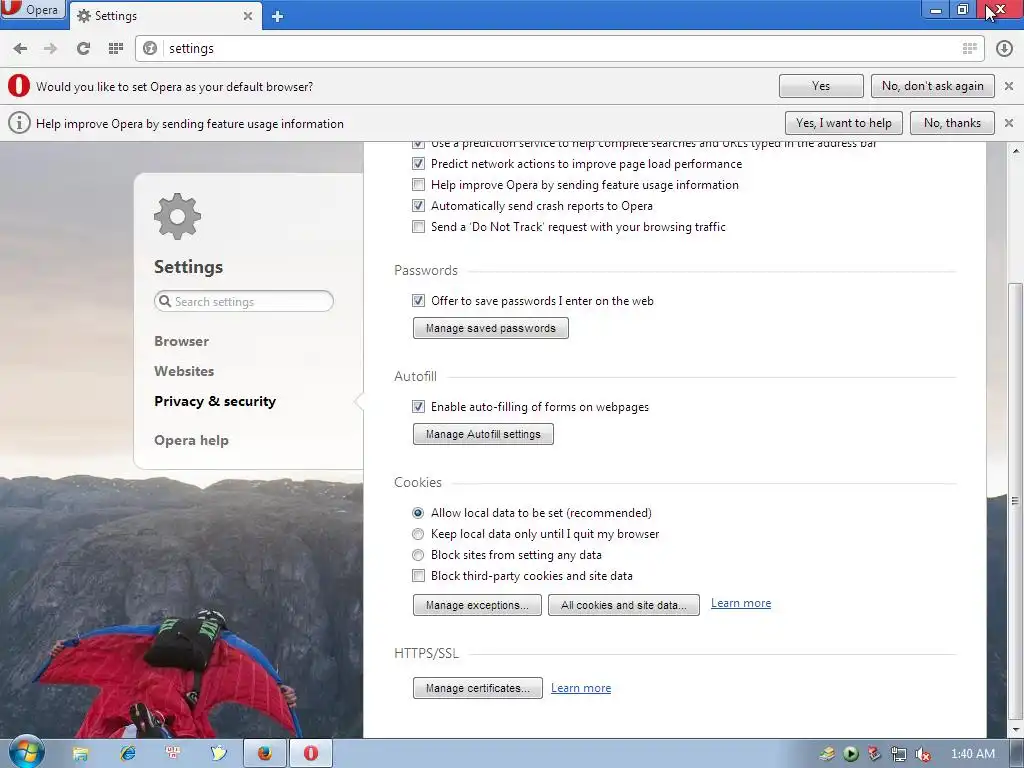Click No, don't ask again
The image size is (1024, 768).
click(933, 86)
